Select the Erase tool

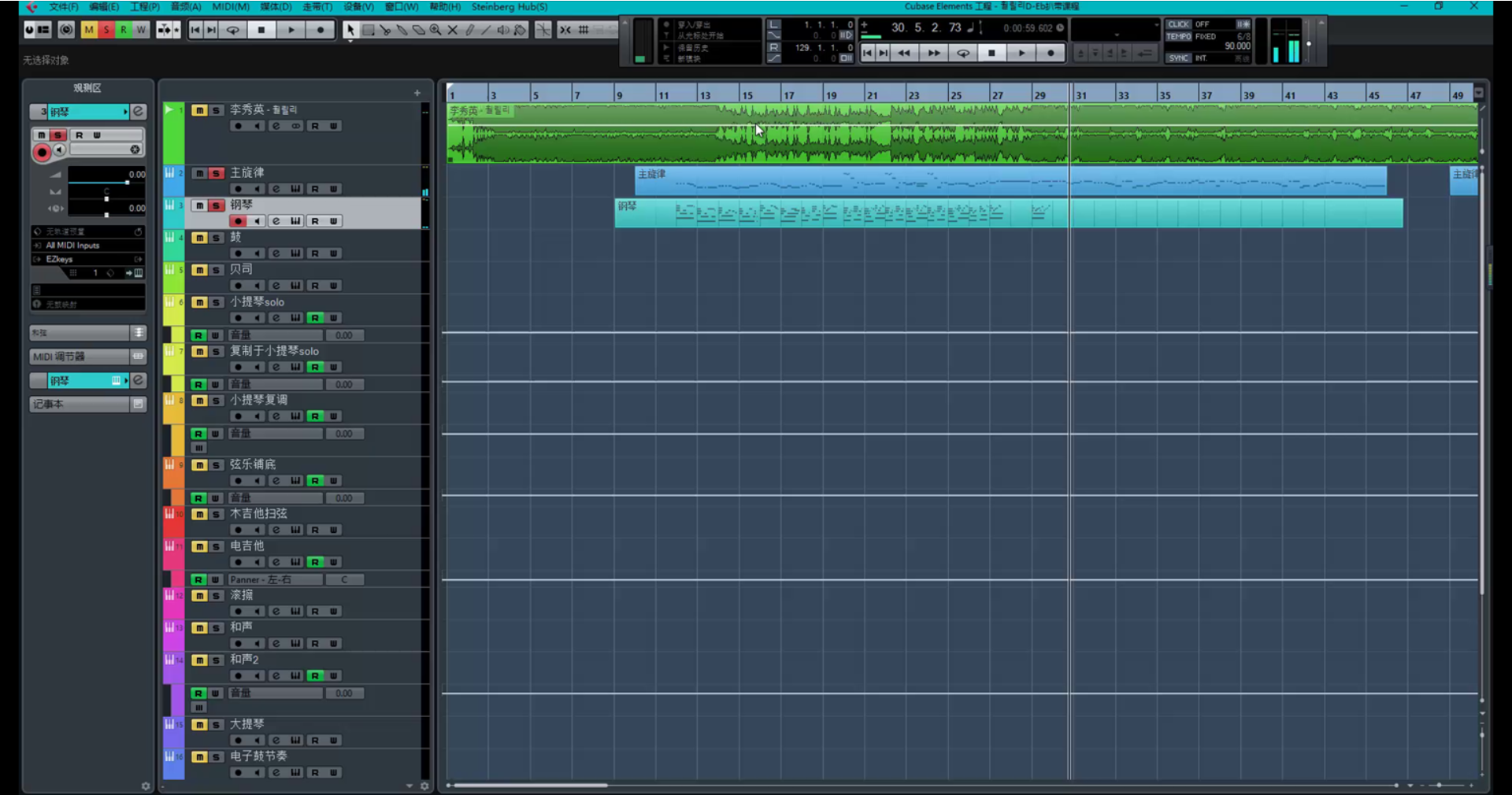click(x=419, y=30)
